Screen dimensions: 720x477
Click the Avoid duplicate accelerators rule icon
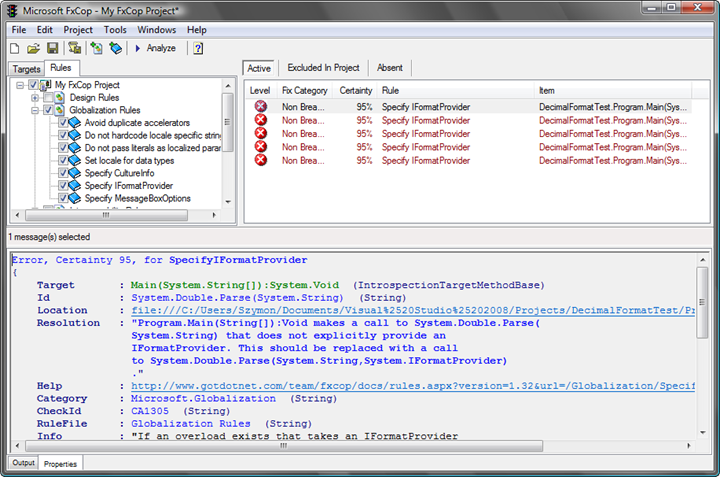[x=74, y=123]
